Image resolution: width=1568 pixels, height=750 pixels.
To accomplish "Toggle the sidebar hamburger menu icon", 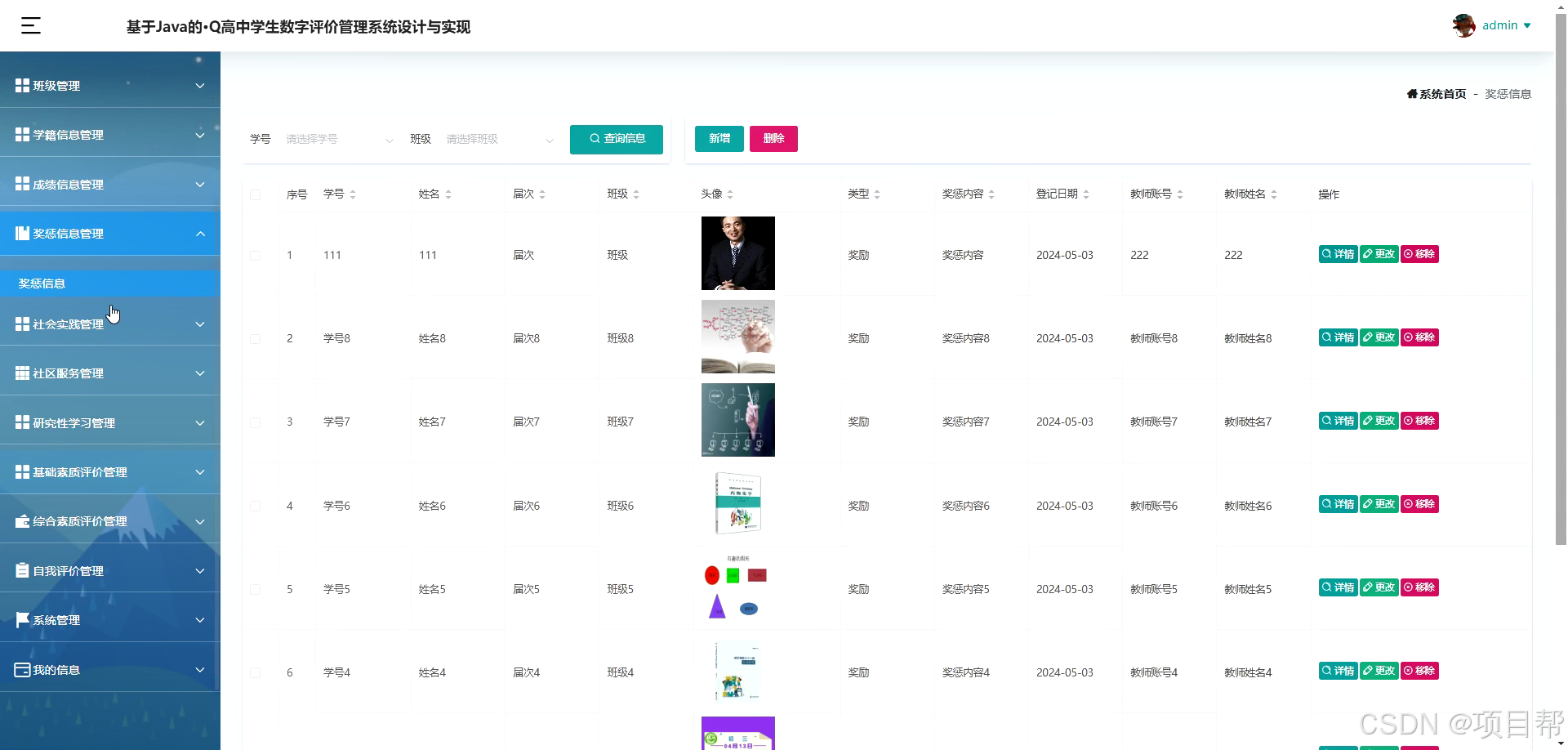I will [31, 26].
